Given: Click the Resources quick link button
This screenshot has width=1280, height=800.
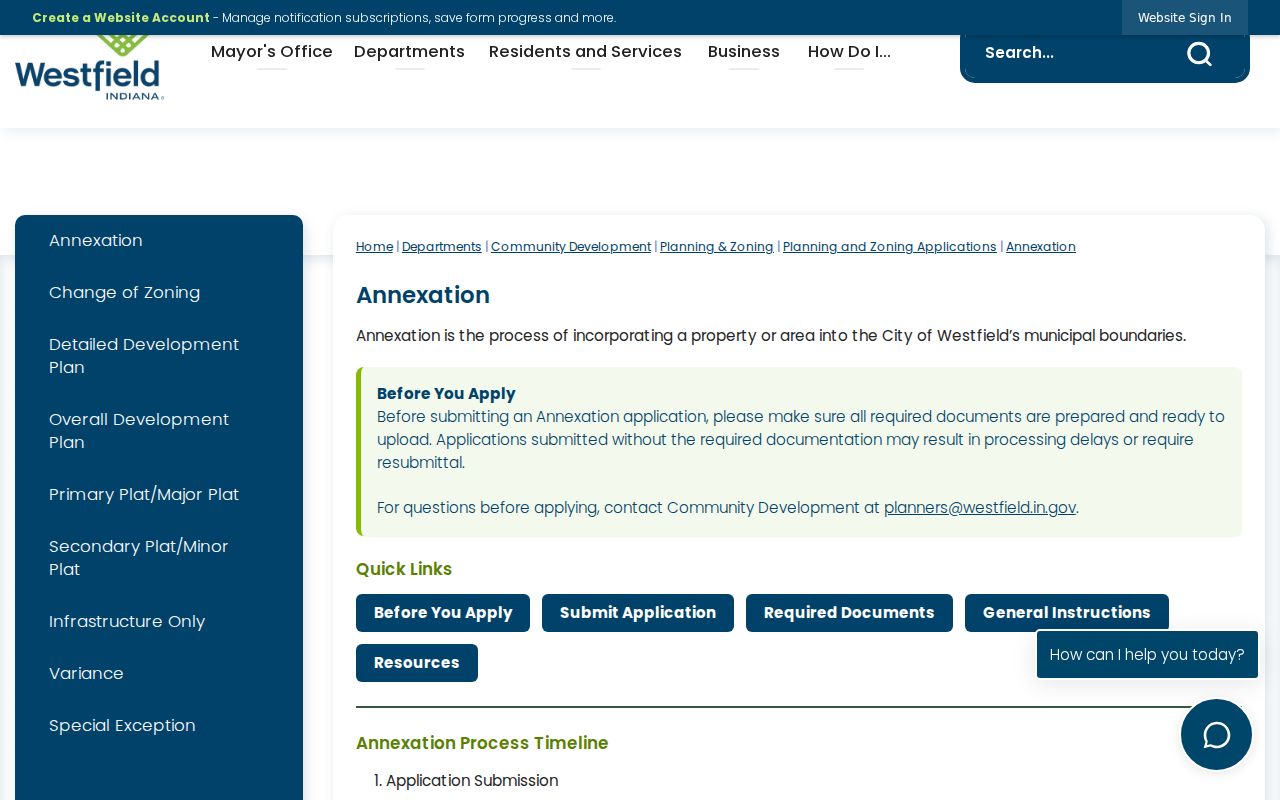Looking at the screenshot, I should (417, 663).
